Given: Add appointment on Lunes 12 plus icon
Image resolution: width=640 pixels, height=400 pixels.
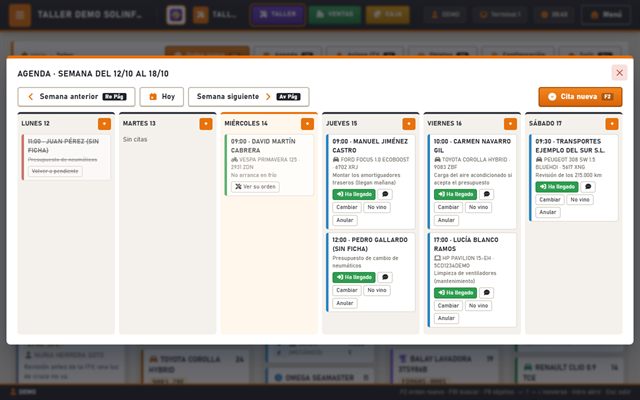Looking at the screenshot, I should click(x=104, y=124).
